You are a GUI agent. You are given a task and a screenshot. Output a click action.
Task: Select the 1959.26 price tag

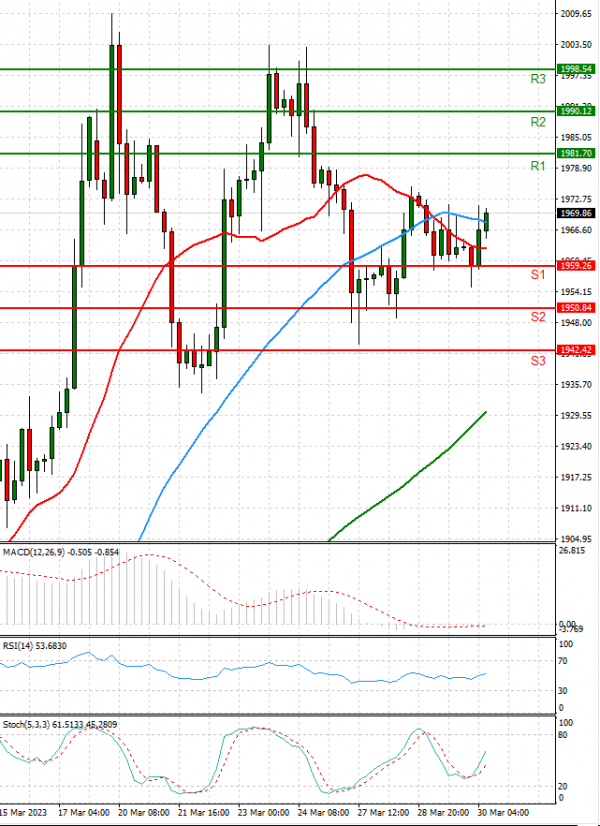[576, 266]
